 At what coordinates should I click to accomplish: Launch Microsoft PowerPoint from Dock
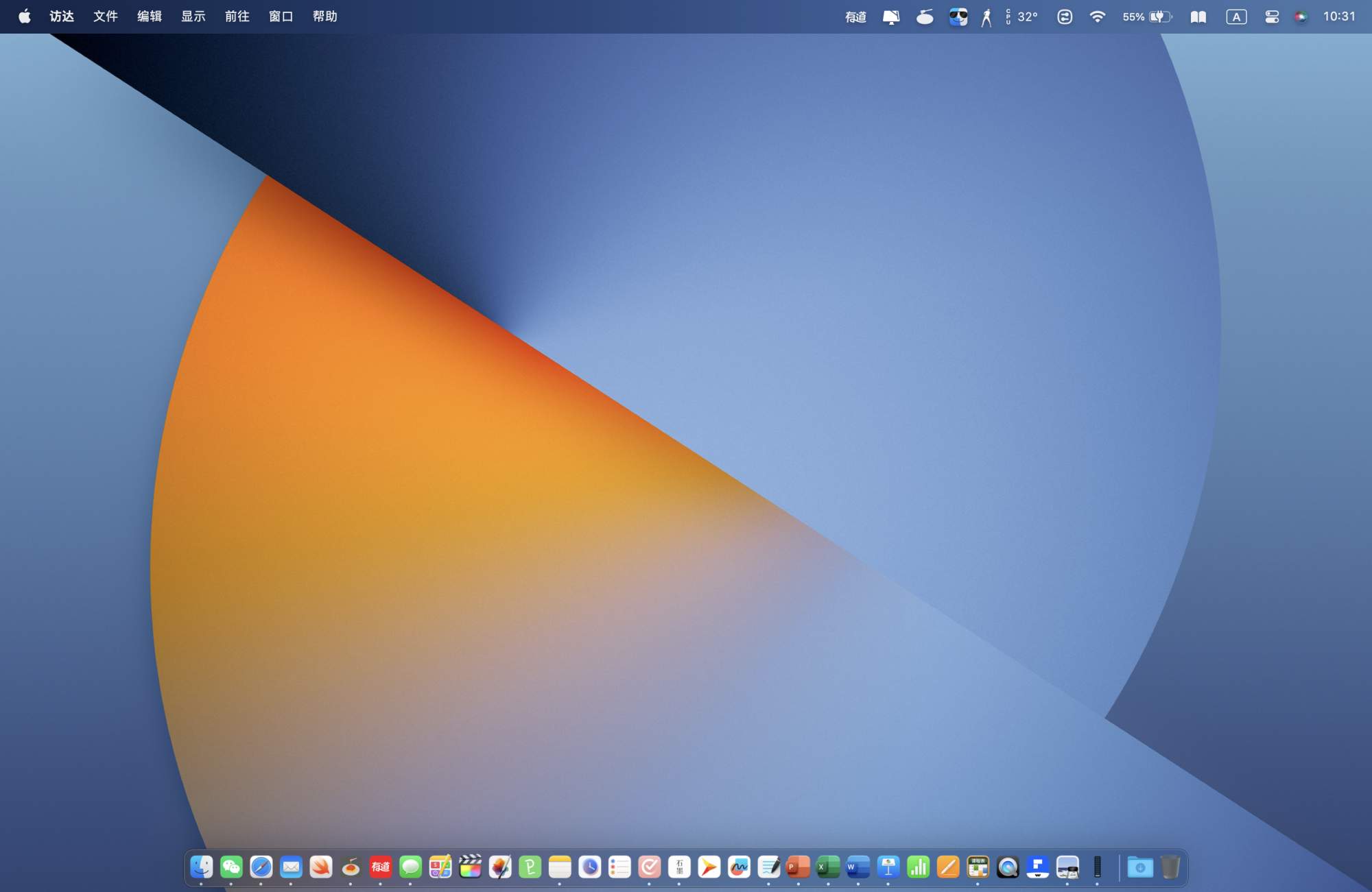[x=799, y=867]
